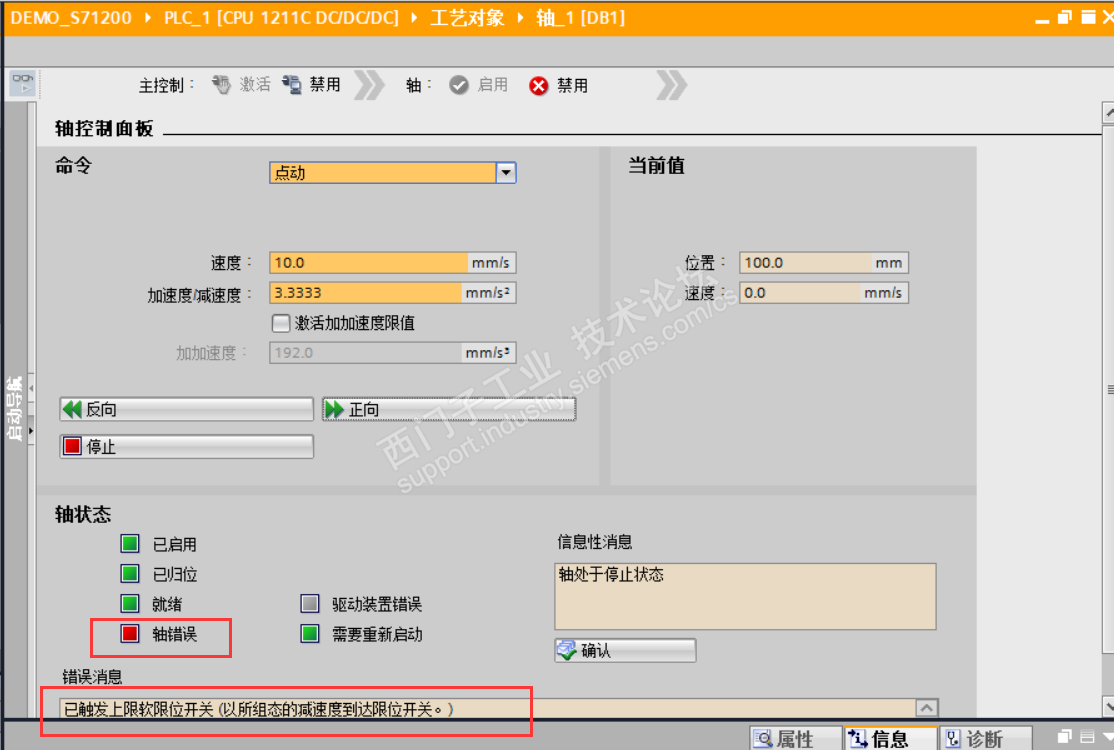Click the 信息性消息 box reading 轴处于停止状态

coord(745,597)
